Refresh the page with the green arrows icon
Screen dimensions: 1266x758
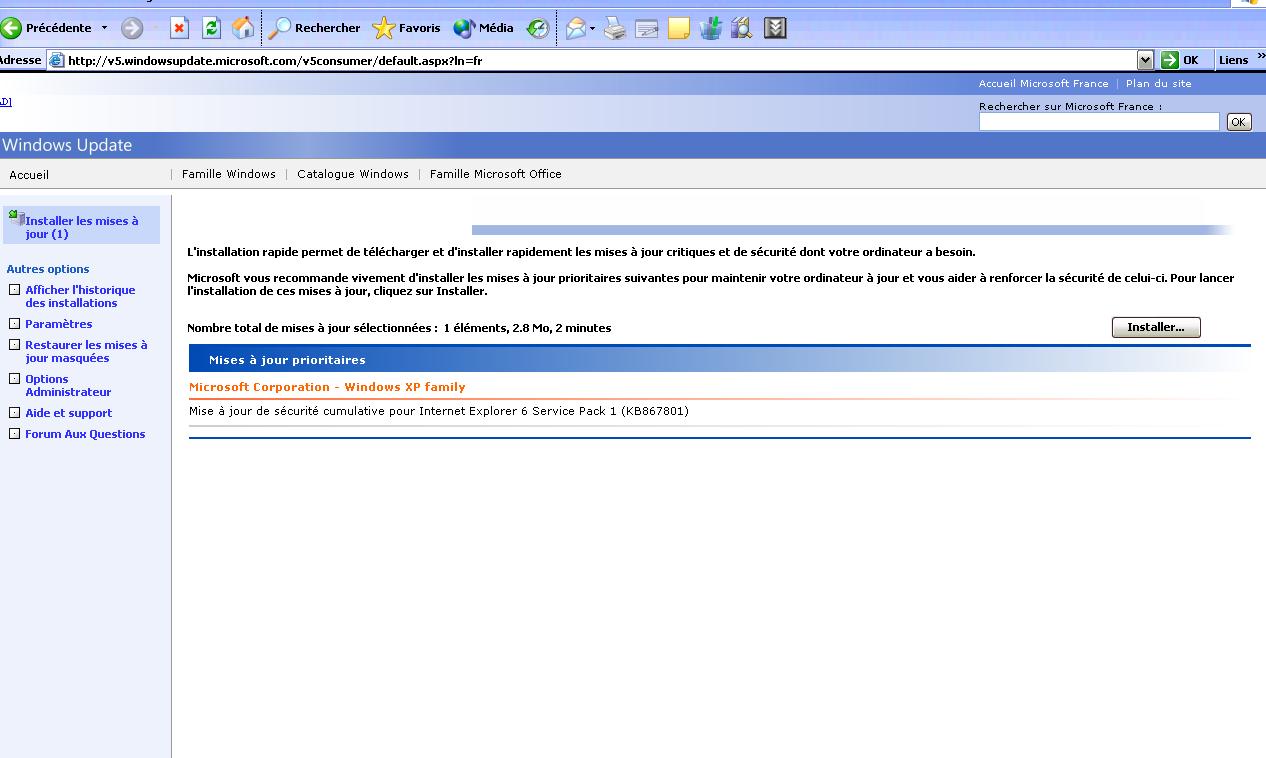pos(211,28)
